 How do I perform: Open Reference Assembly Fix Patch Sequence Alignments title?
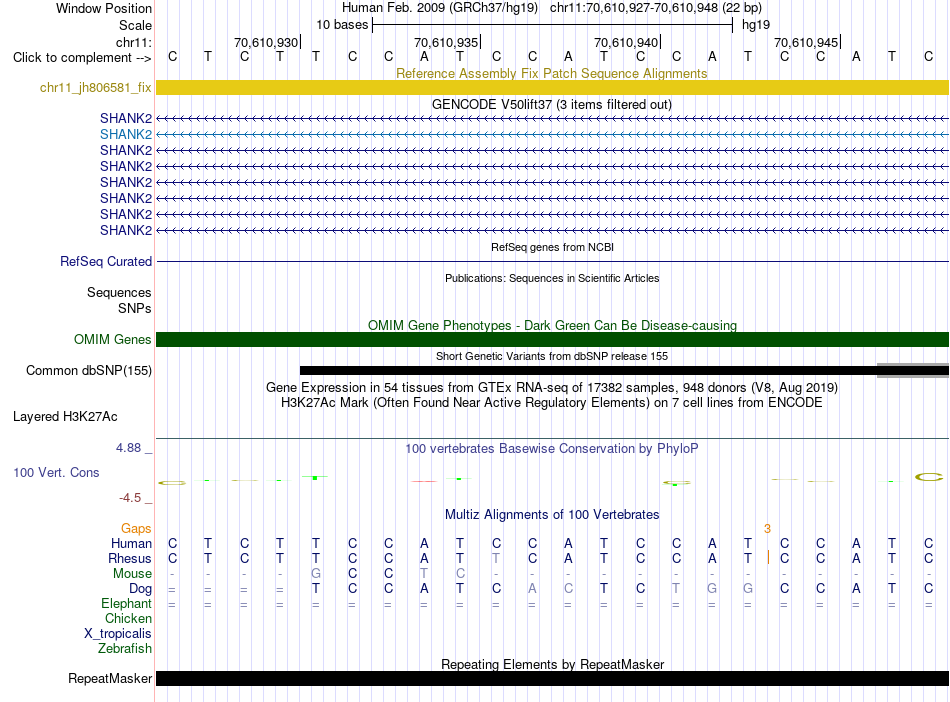552,73
